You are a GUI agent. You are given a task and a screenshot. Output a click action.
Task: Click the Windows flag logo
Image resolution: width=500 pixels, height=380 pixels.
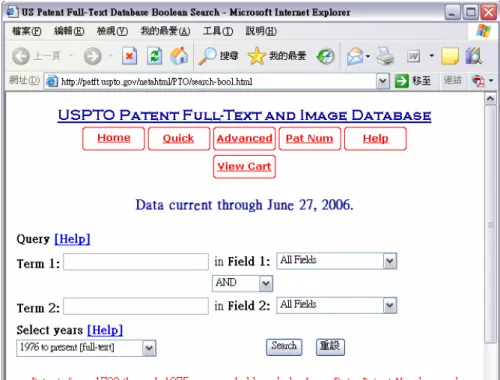pos(483,31)
